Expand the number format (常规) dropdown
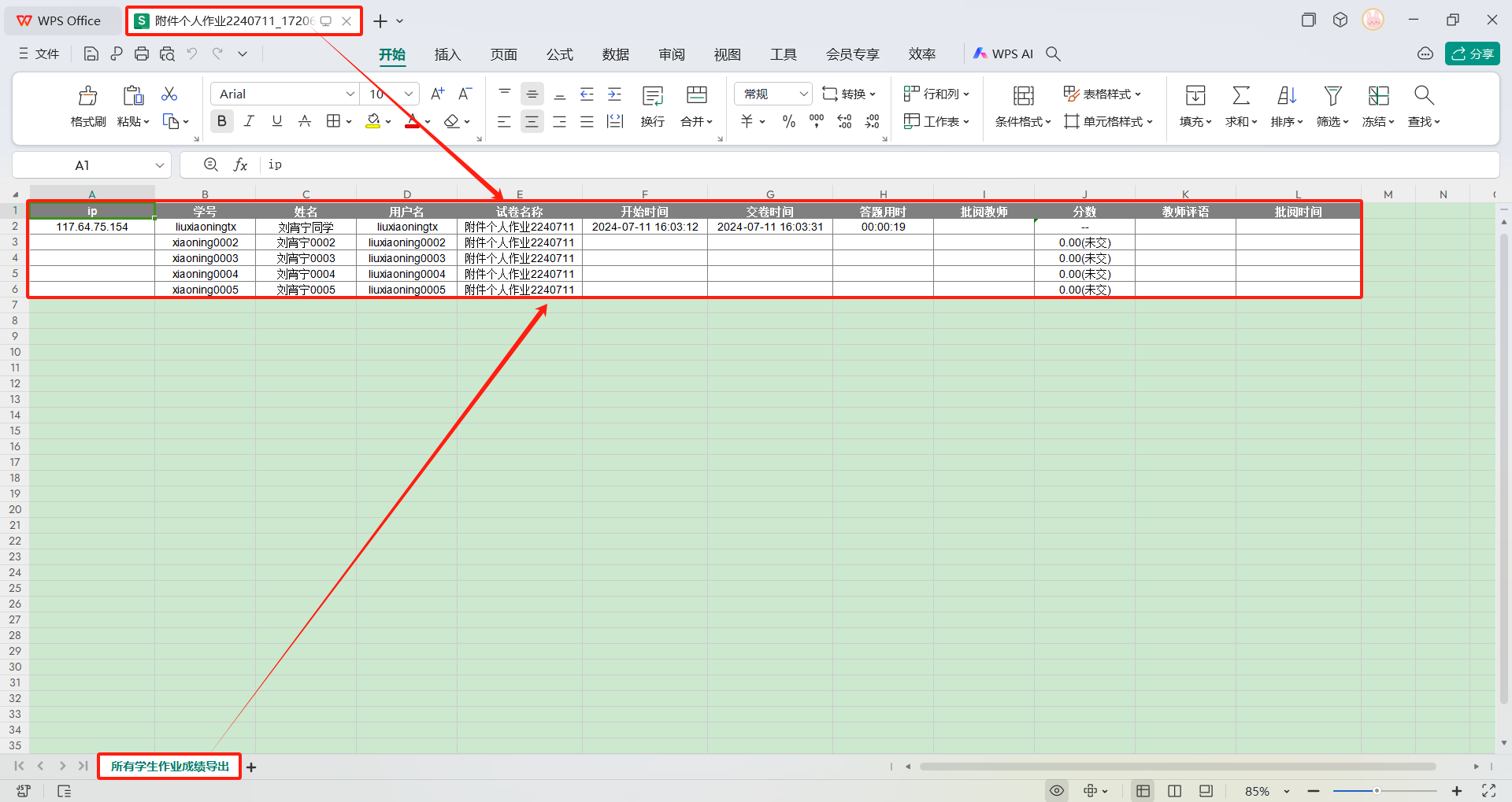 803,94
